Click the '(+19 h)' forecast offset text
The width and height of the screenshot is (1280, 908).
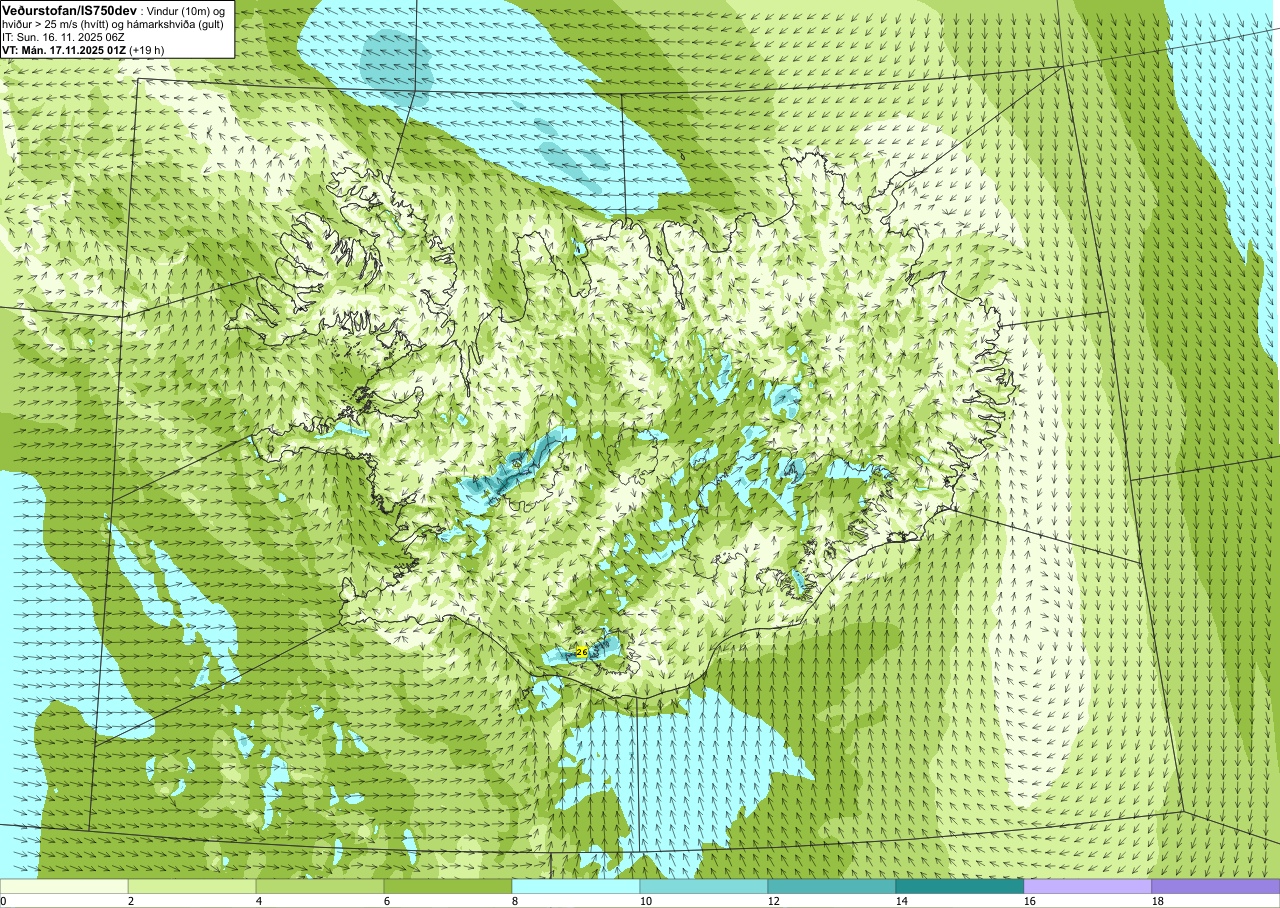pos(147,49)
